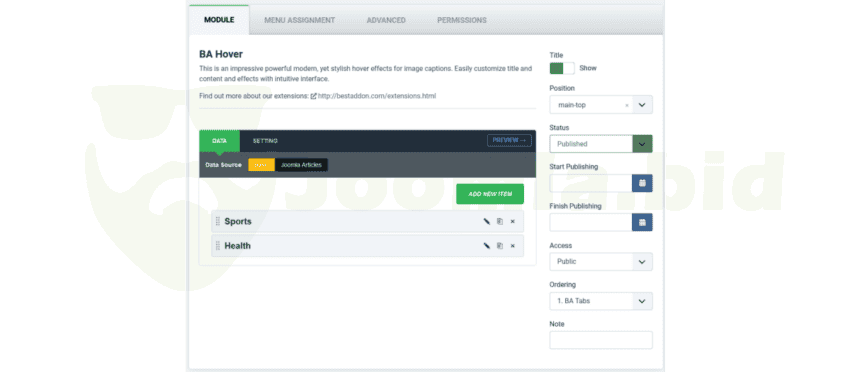This screenshot has width=850, height=372.
Task: Open the Status Published dropdown
Action: 601,144
